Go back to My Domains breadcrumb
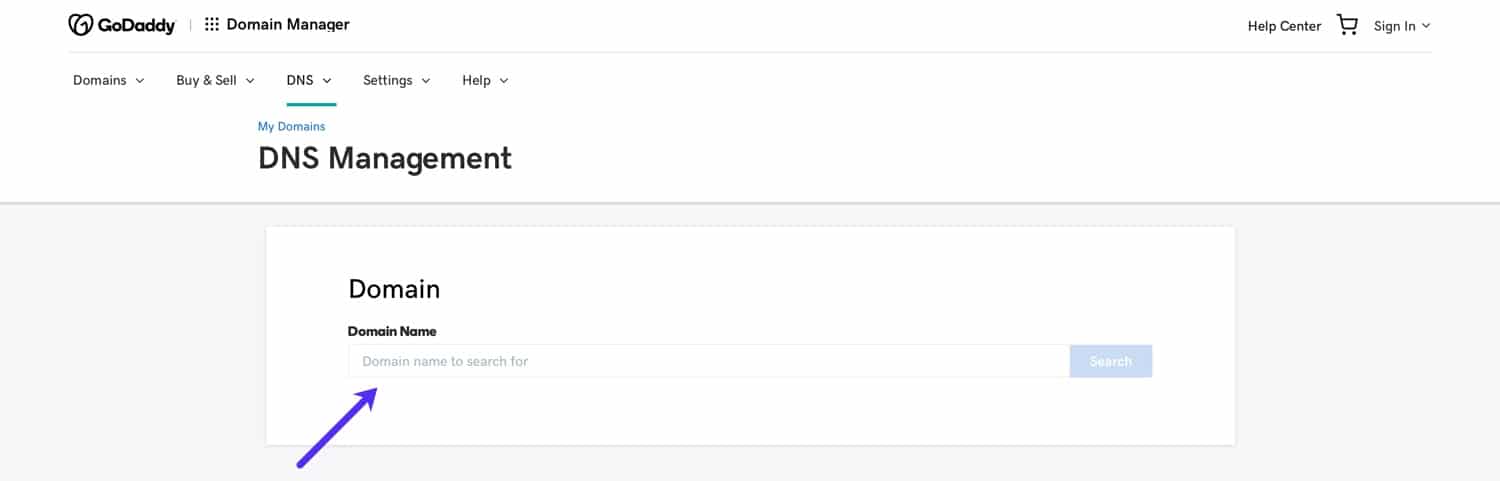 click(x=291, y=127)
